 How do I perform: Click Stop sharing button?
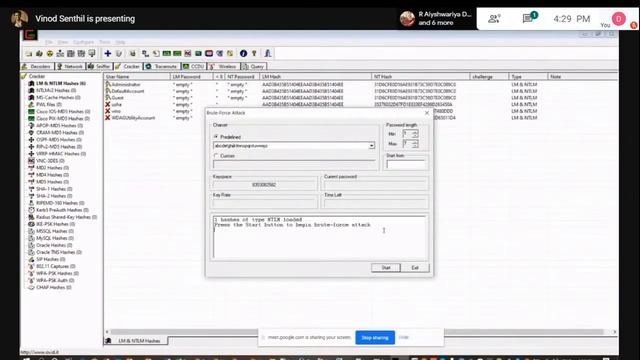(x=375, y=338)
